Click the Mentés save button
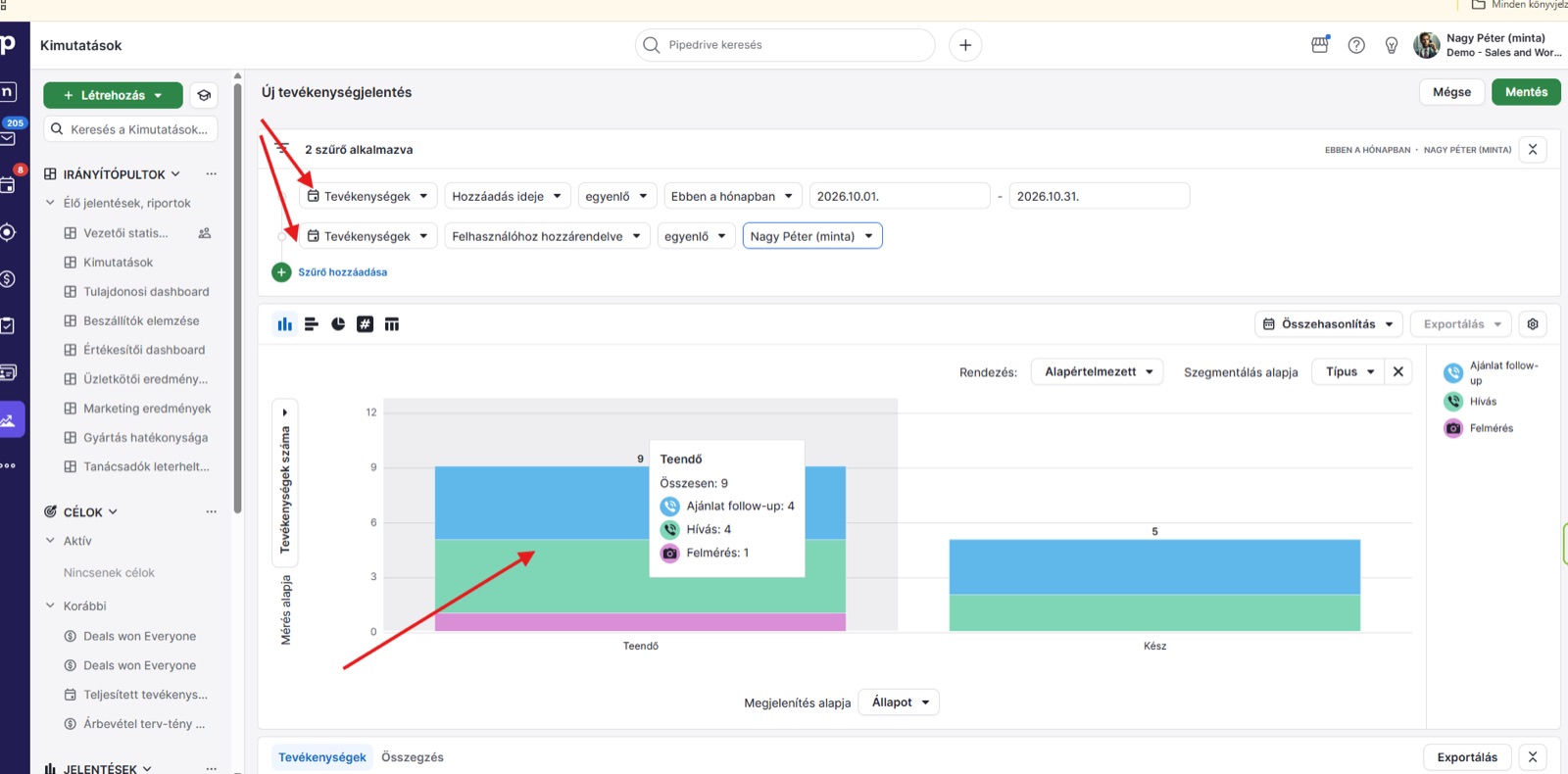1568x774 pixels. (1526, 92)
